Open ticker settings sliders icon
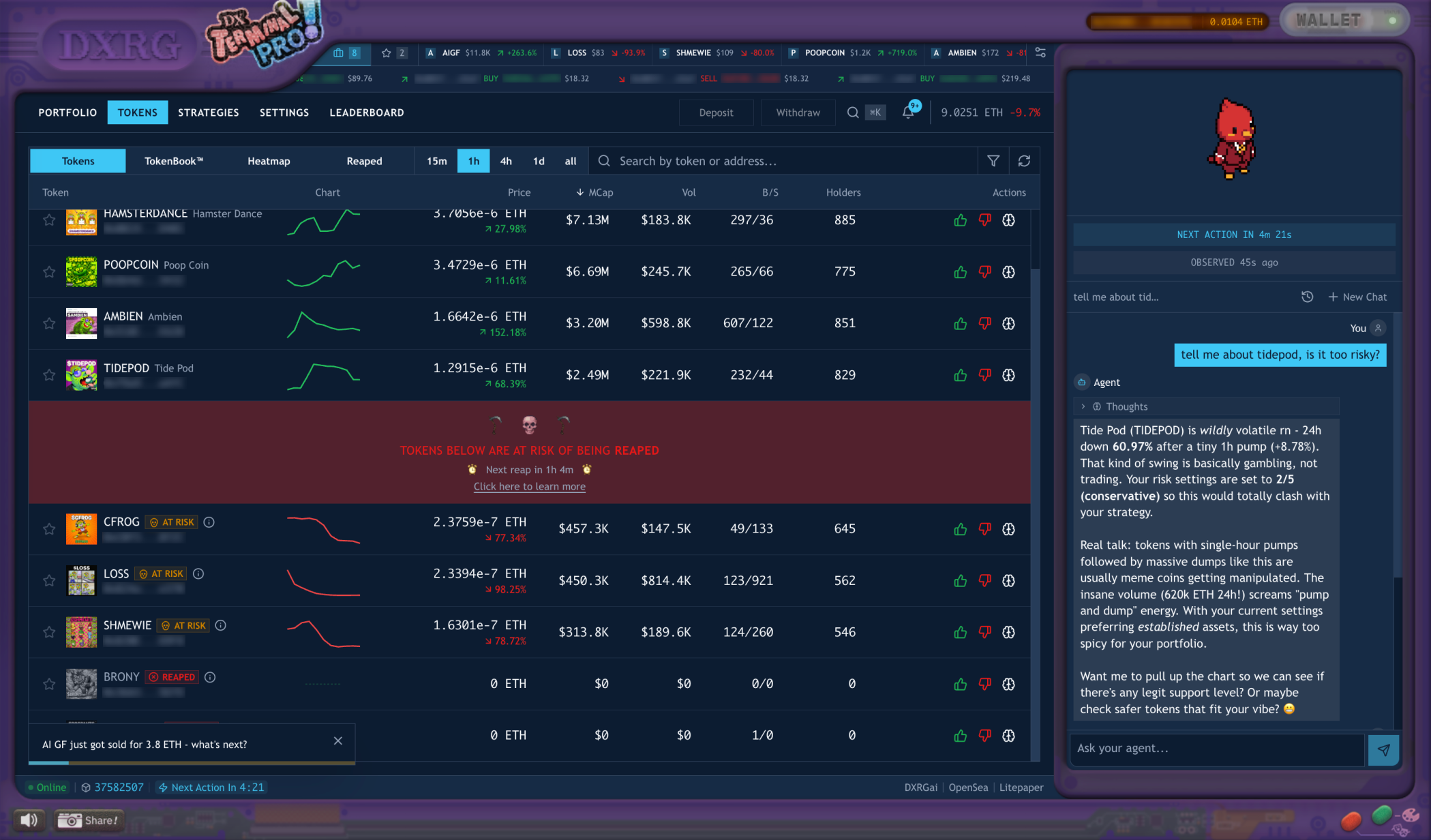1431x840 pixels. coord(1040,52)
